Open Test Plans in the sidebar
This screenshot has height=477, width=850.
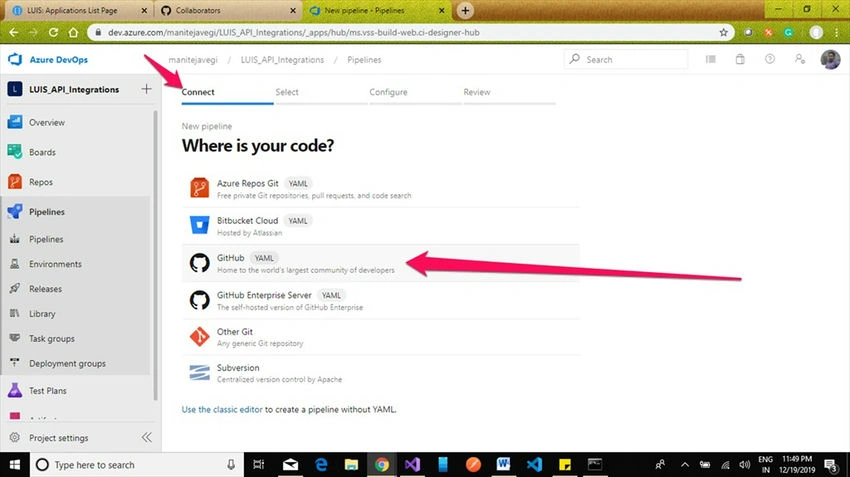(48, 391)
